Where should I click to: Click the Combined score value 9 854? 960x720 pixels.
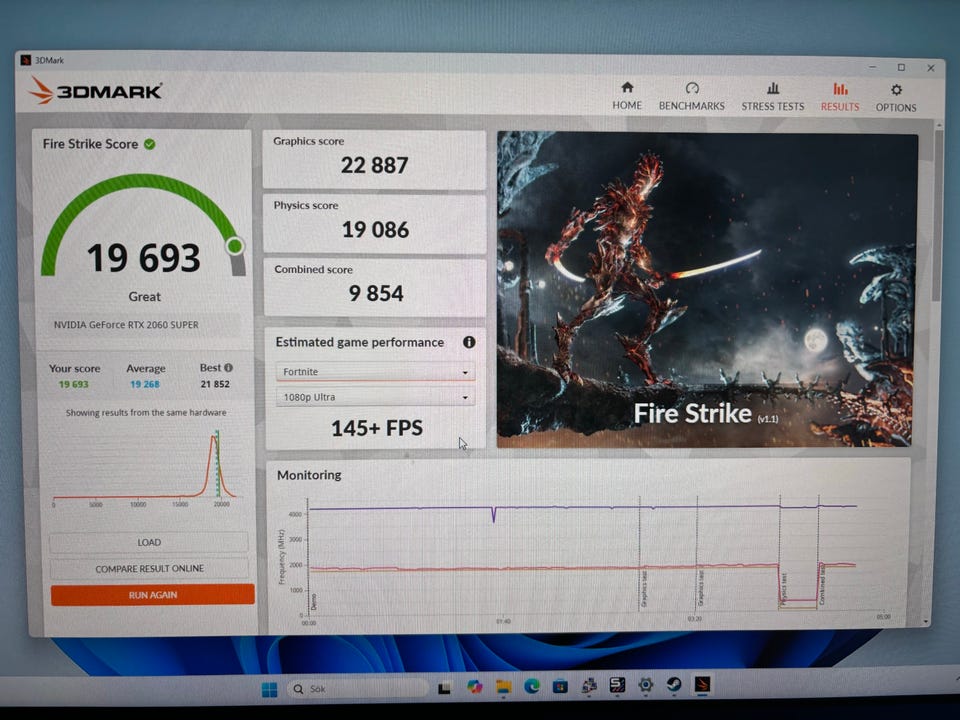click(376, 293)
